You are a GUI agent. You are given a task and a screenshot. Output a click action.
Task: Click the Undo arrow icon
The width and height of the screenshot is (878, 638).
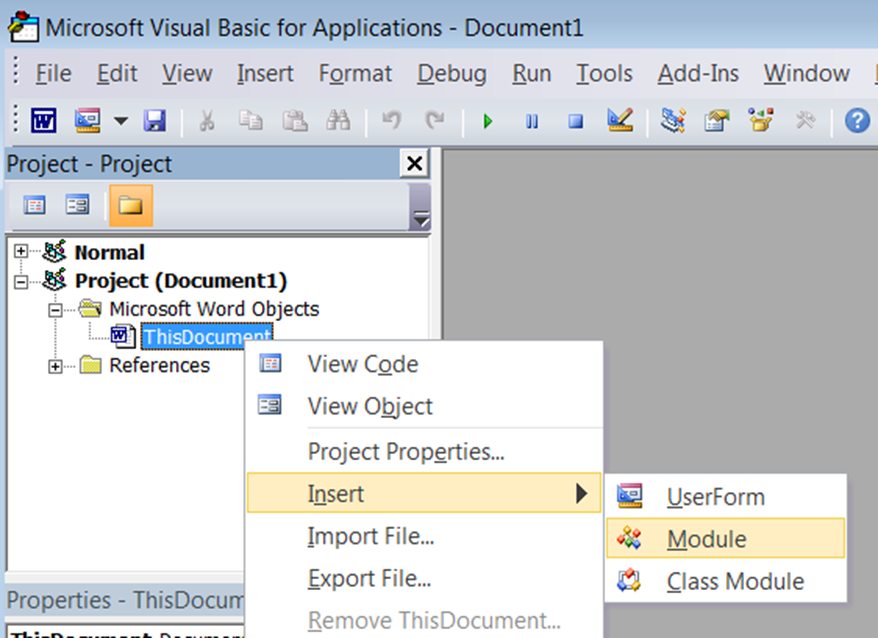[391, 120]
